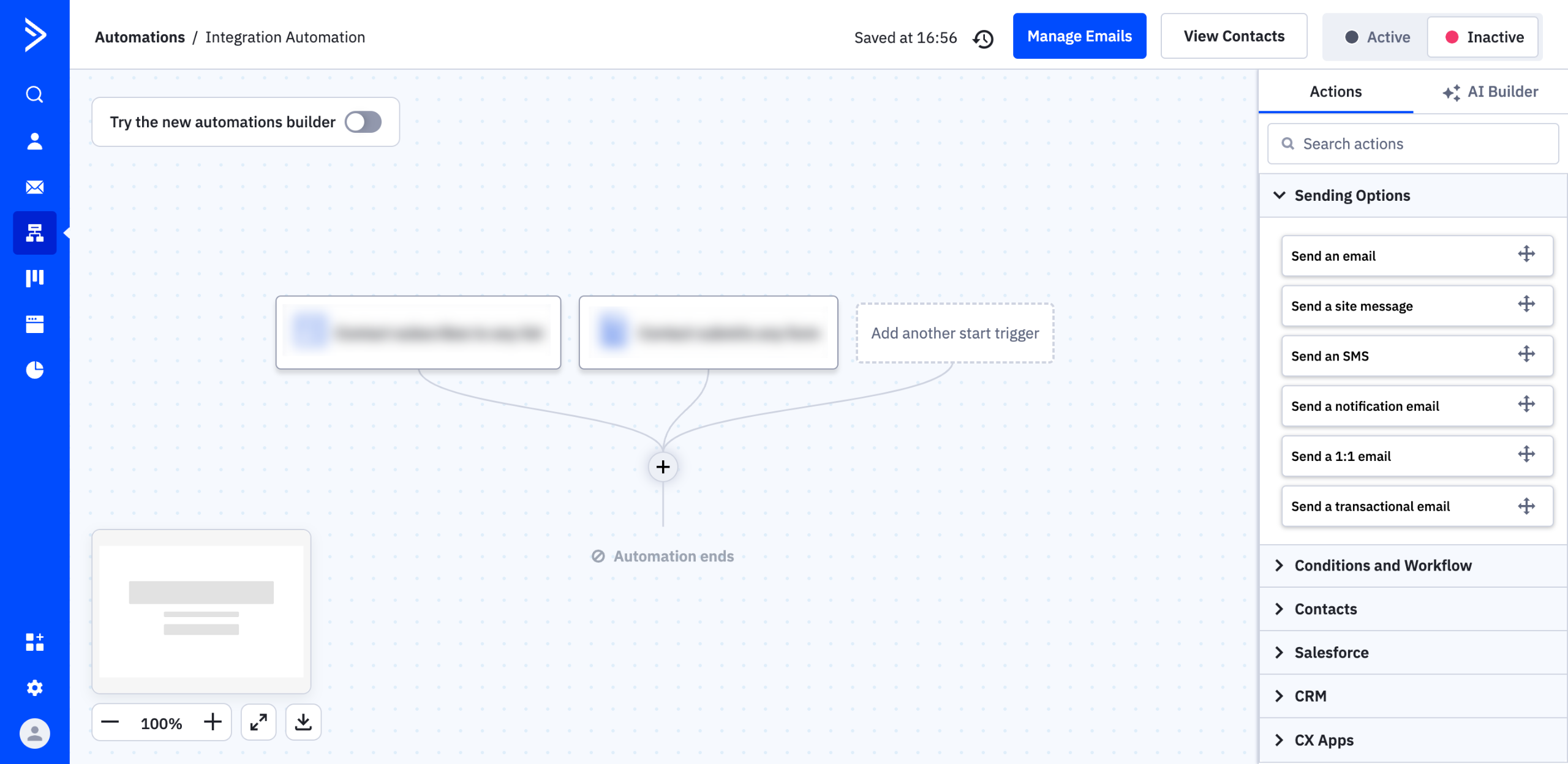The width and height of the screenshot is (1568, 764).
Task: Click the View Contacts button
Action: pyautogui.click(x=1234, y=36)
